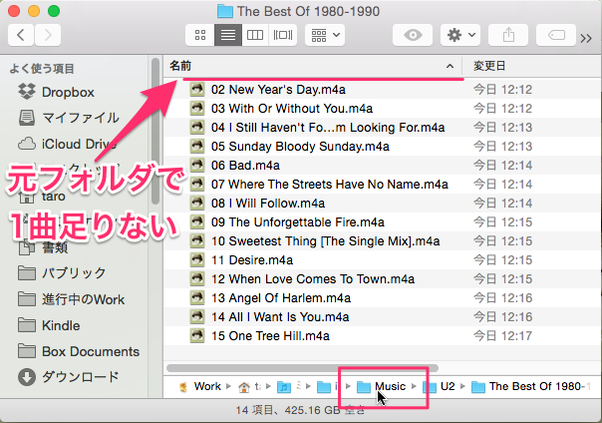Click Music folder in the path bar
The image size is (602, 423).
point(381,387)
